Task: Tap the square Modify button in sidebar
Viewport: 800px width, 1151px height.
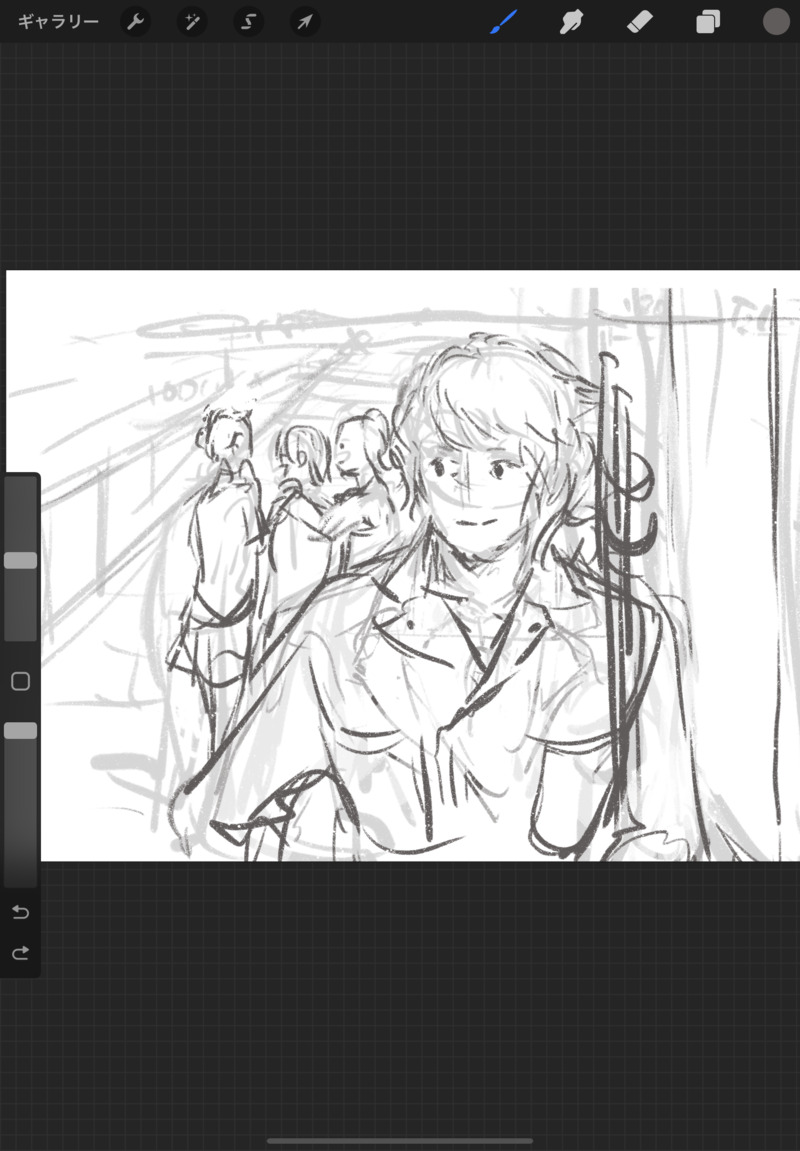Action: (21, 681)
